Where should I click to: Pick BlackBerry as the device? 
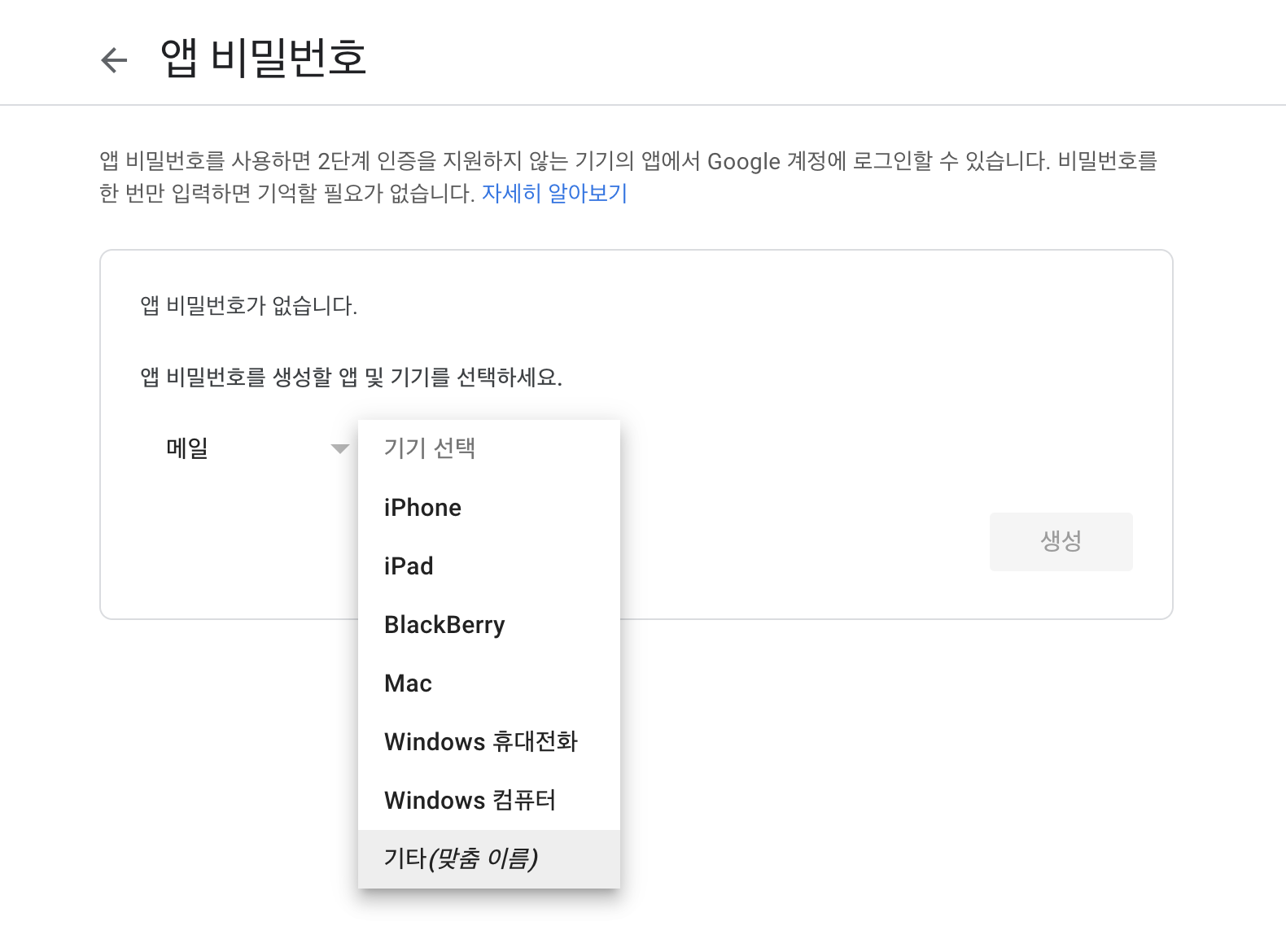pyautogui.click(x=489, y=625)
